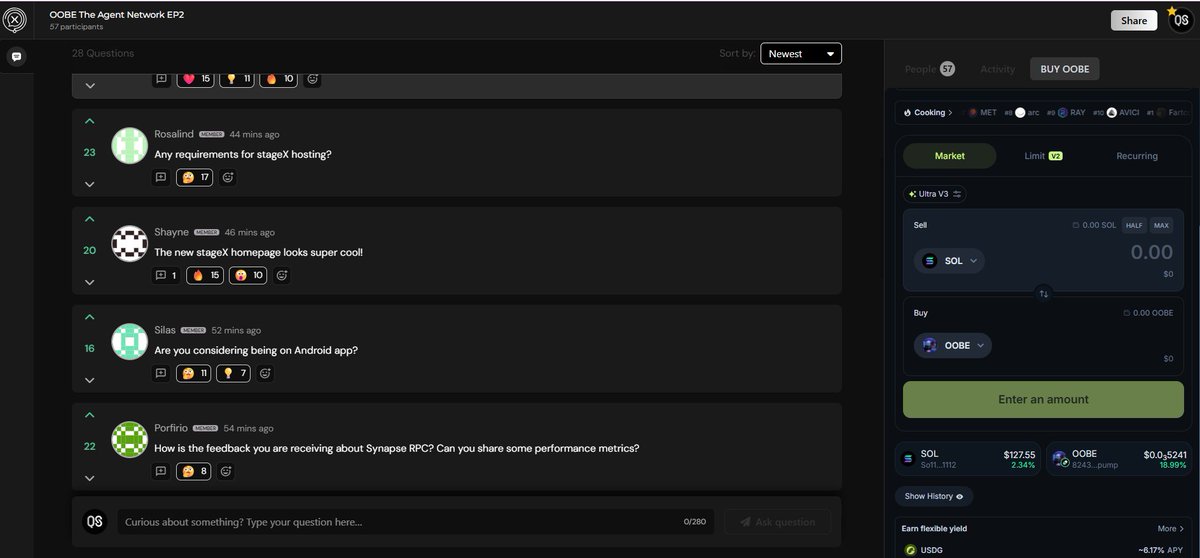
Task: Open Porfirio's pixel avatar
Action: click(x=130, y=440)
